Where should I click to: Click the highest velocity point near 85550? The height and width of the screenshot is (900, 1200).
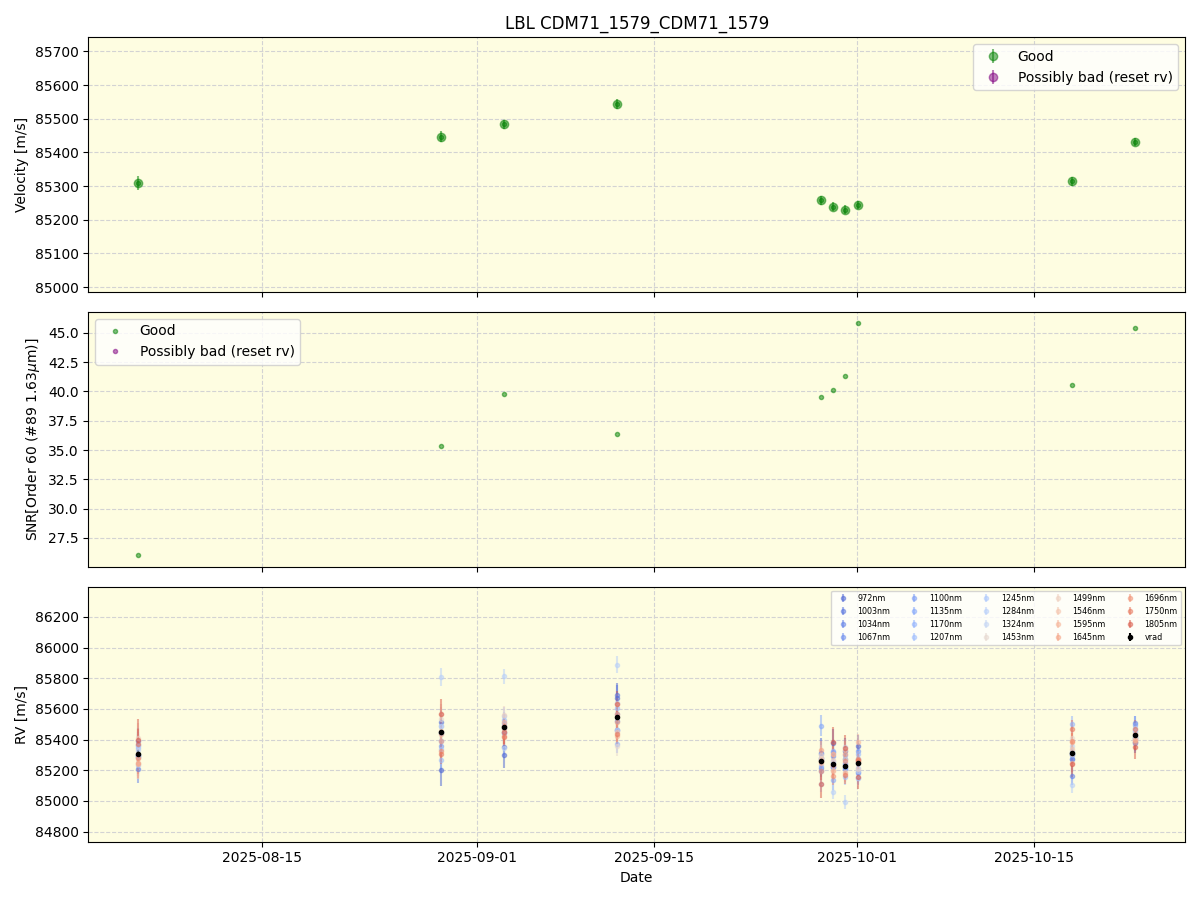click(617, 104)
